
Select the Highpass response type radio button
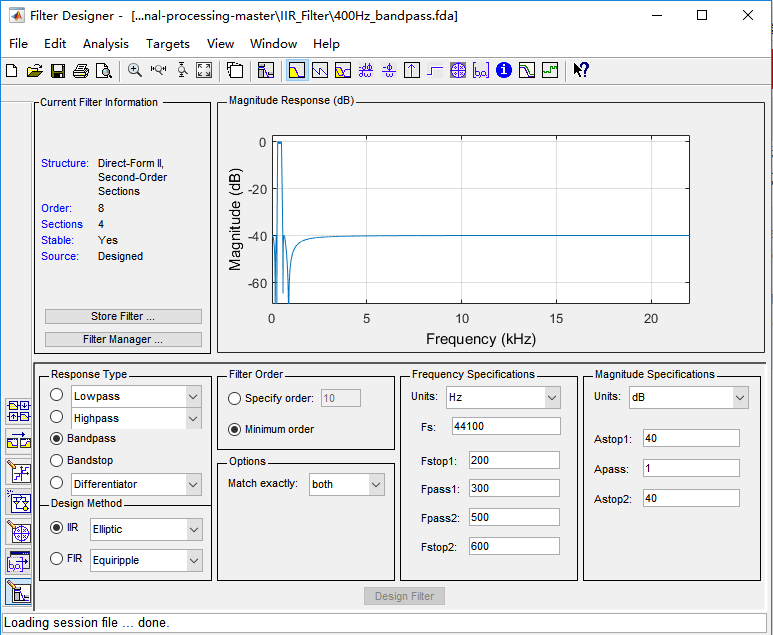pyautogui.click(x=57, y=417)
